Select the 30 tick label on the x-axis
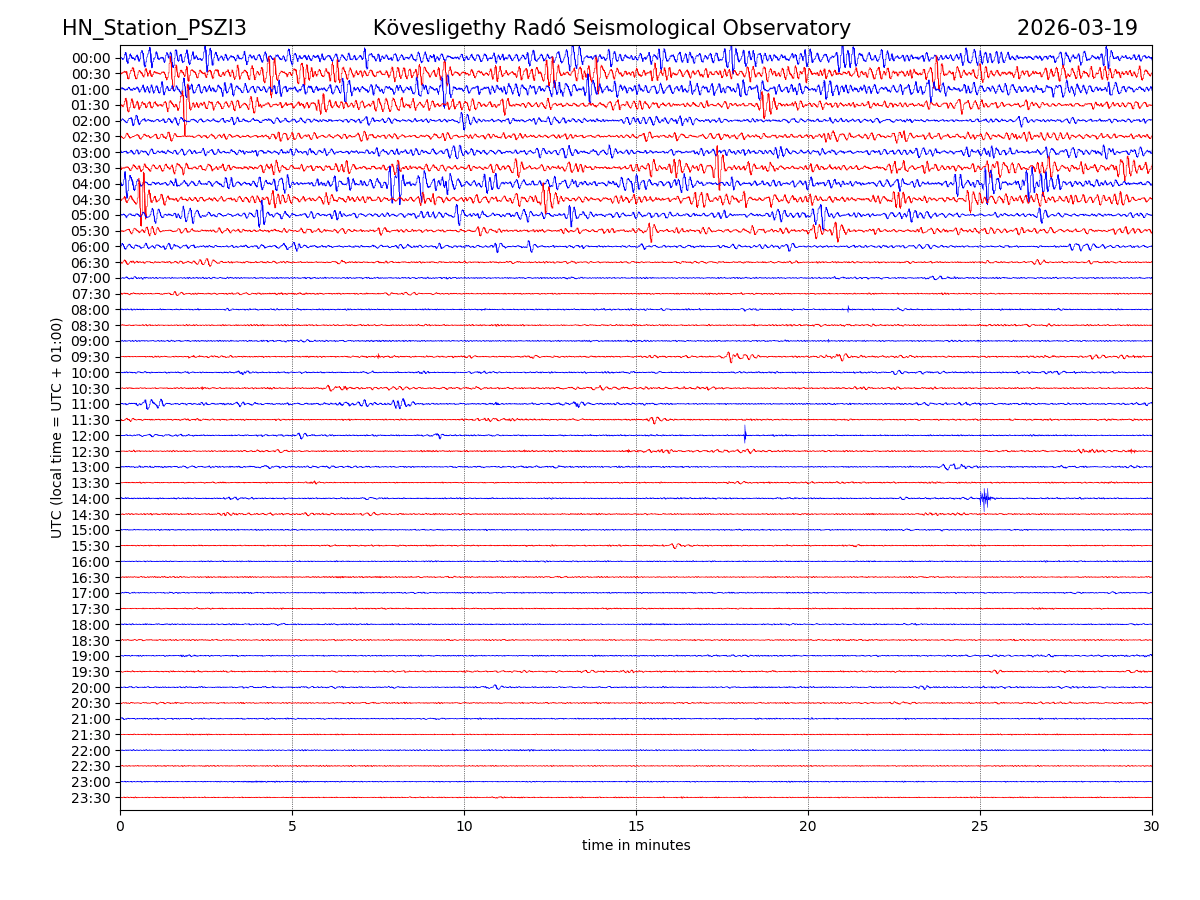 (x=1152, y=827)
